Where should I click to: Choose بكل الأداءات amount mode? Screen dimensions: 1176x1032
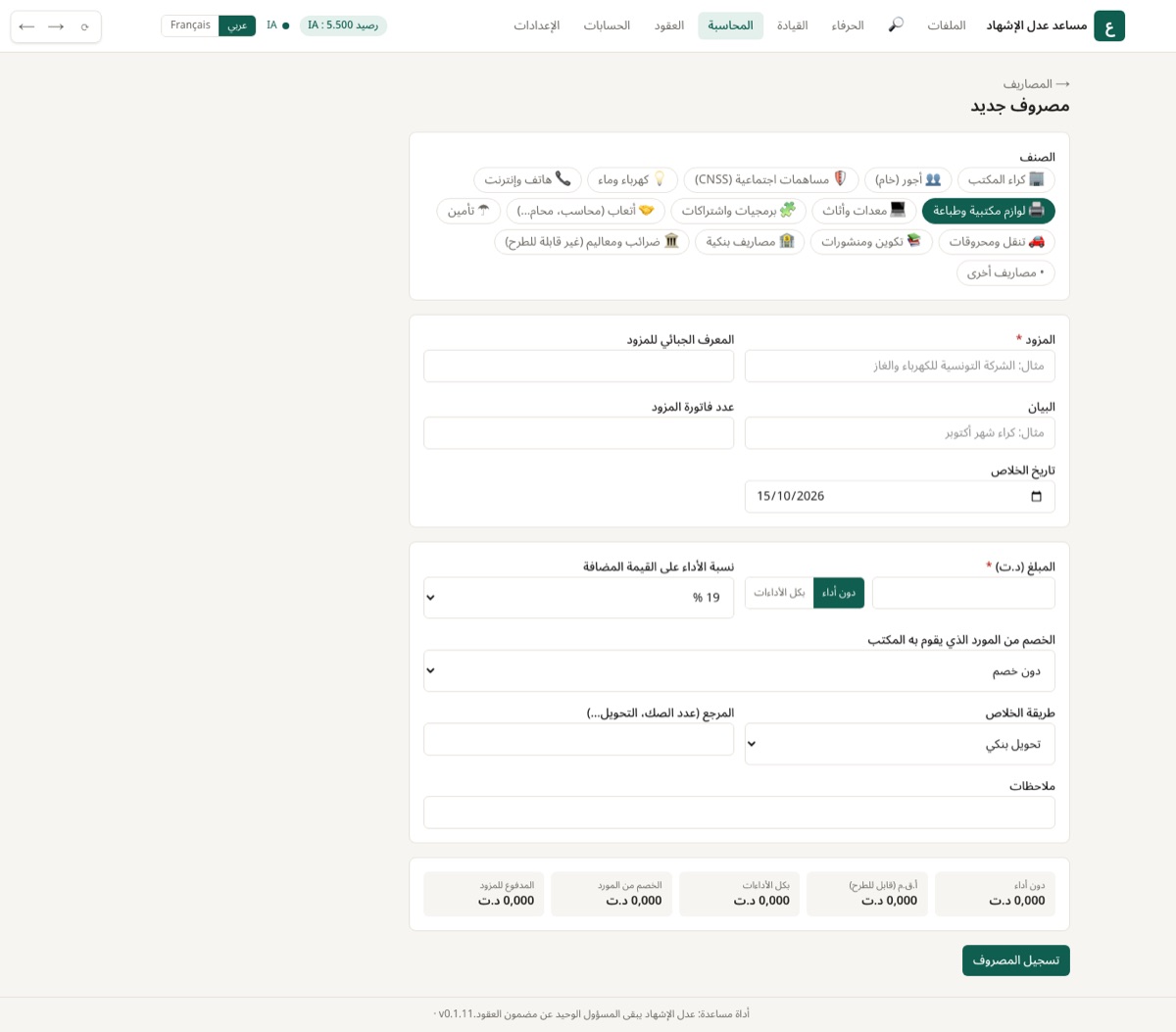coord(779,593)
